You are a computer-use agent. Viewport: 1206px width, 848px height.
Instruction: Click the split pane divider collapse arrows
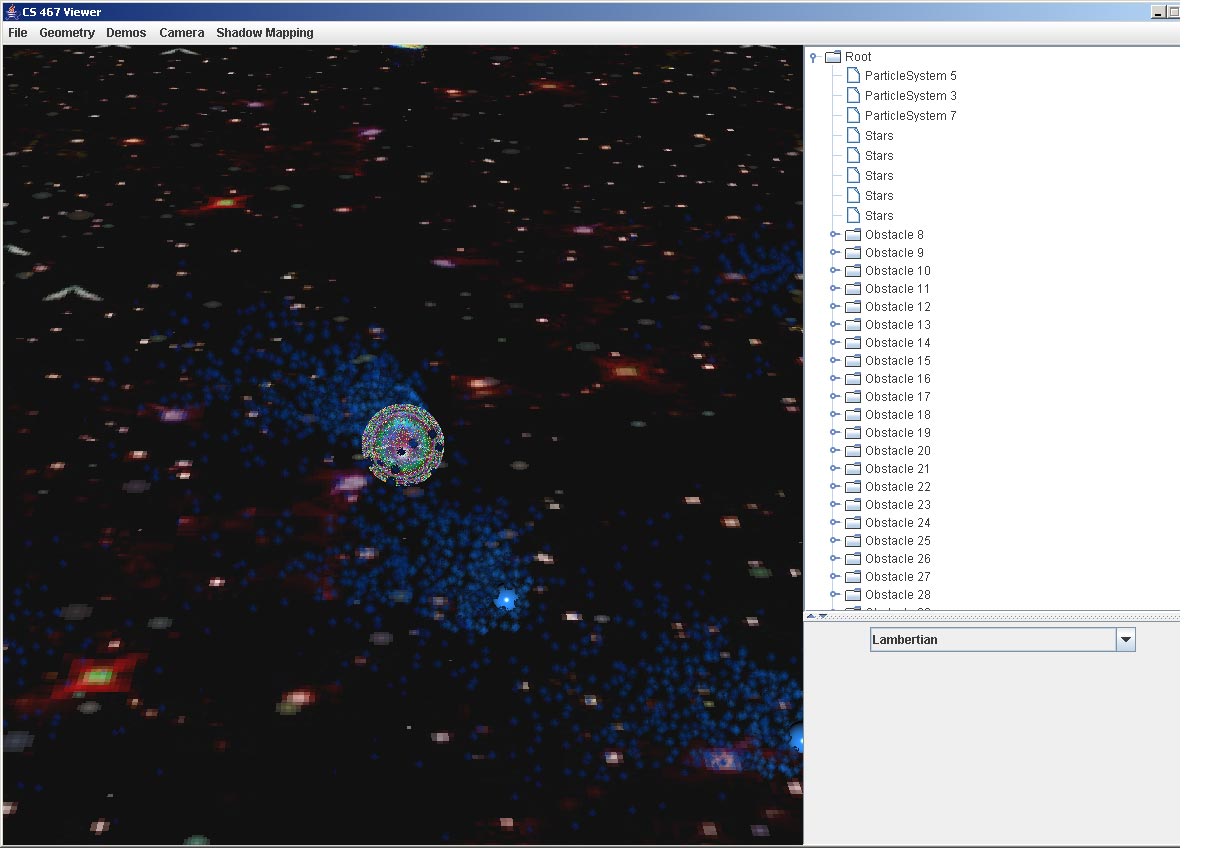pos(816,616)
